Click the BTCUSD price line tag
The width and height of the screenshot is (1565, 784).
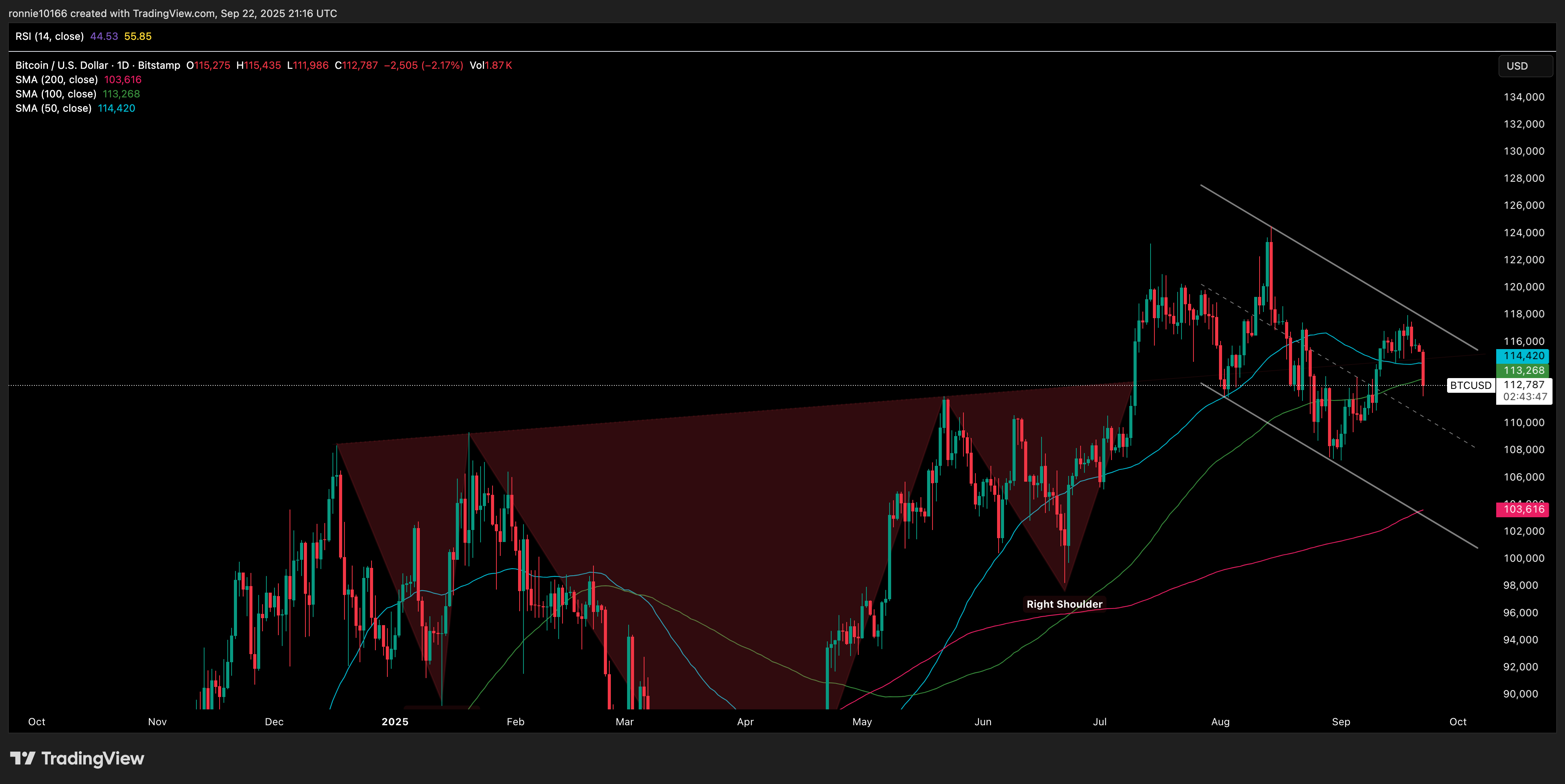pyautogui.click(x=1470, y=385)
